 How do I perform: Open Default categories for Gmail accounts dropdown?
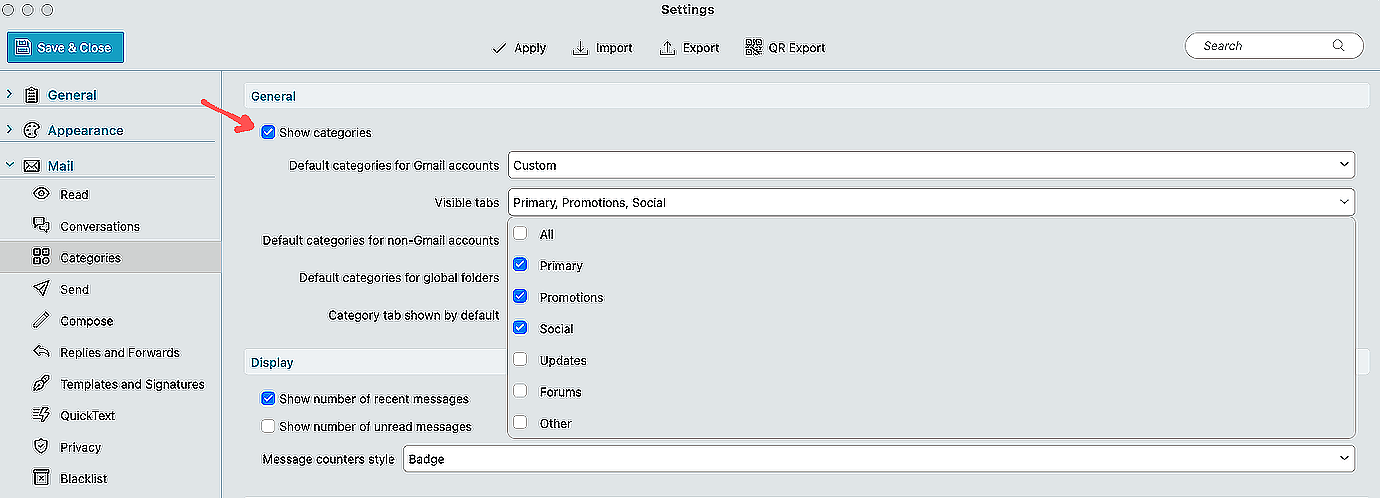pos(931,165)
